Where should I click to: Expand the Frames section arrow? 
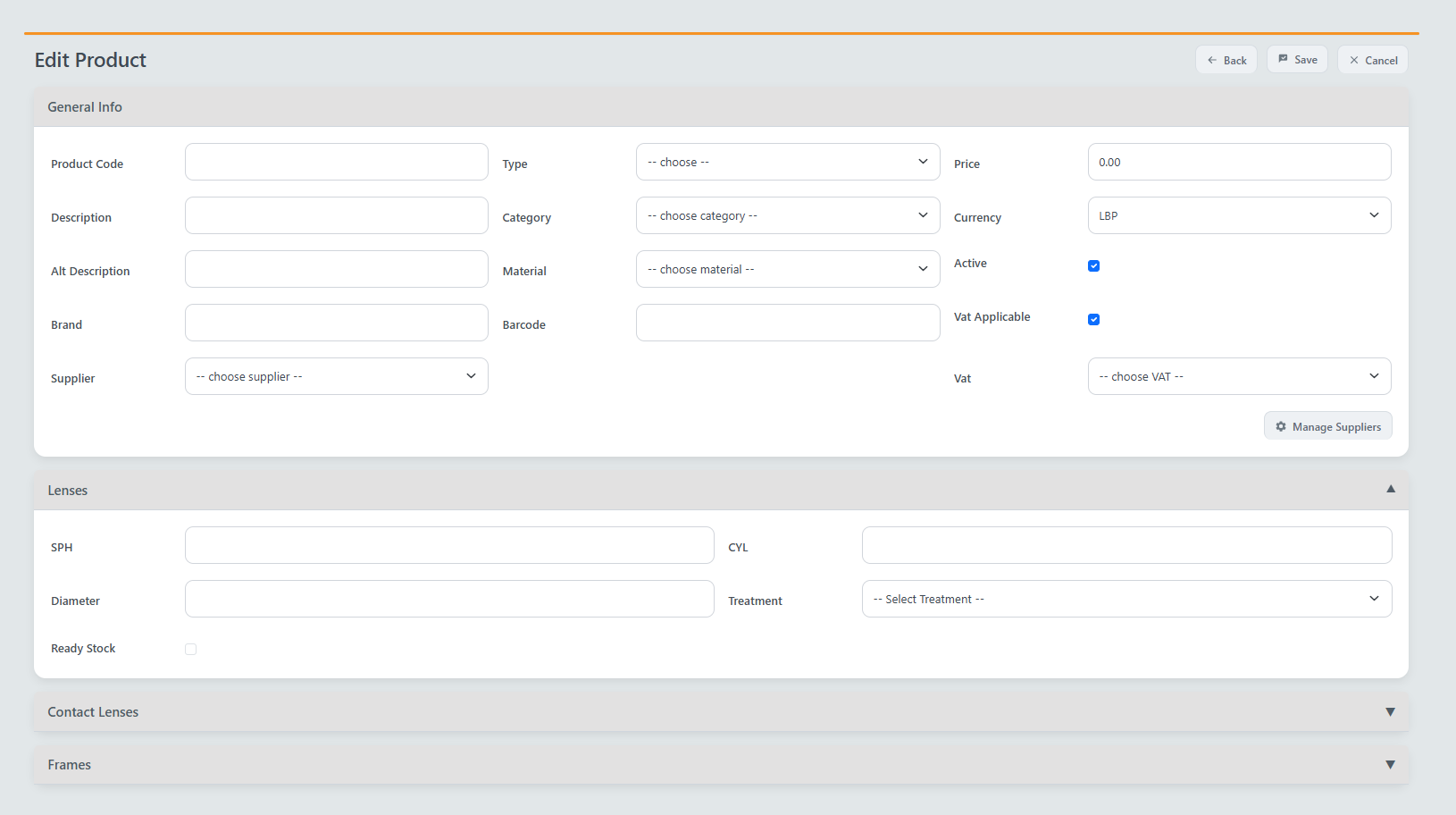tap(1390, 765)
